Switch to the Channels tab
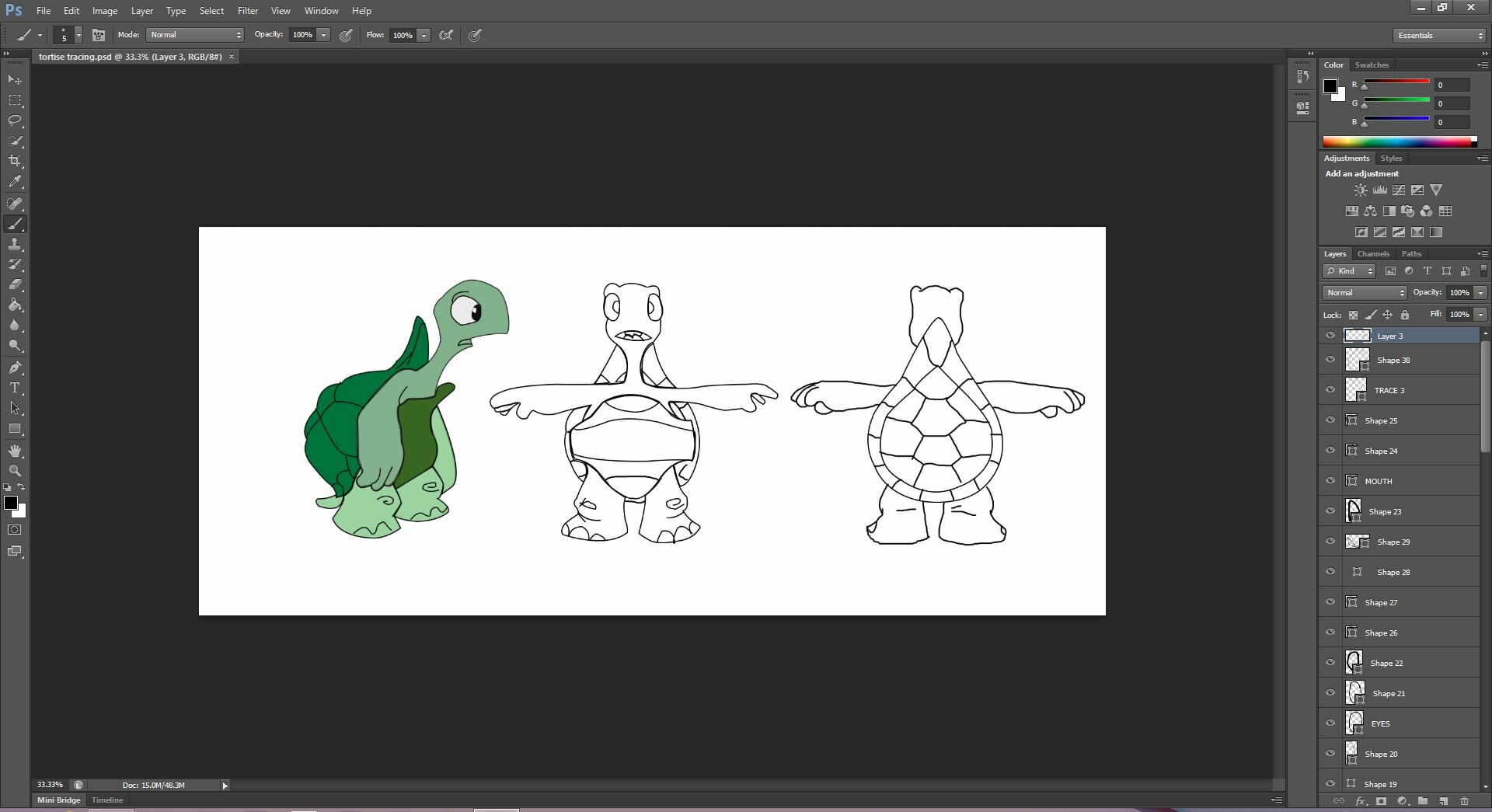The height and width of the screenshot is (812, 1492). (x=1373, y=253)
